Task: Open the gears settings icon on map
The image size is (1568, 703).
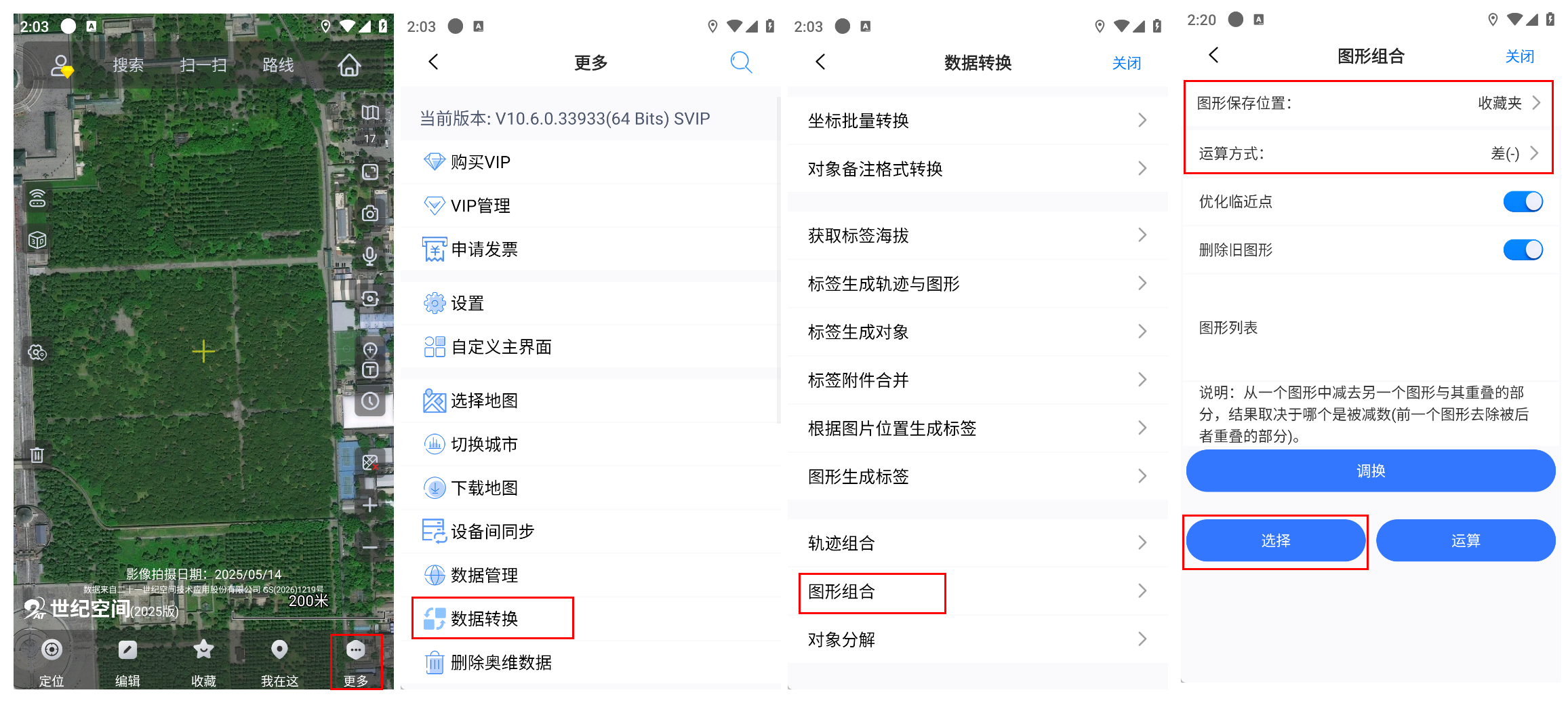Action: (x=37, y=353)
